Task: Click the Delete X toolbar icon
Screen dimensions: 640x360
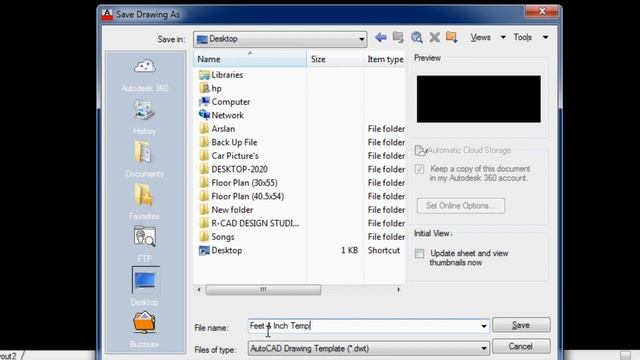Action: [434, 38]
